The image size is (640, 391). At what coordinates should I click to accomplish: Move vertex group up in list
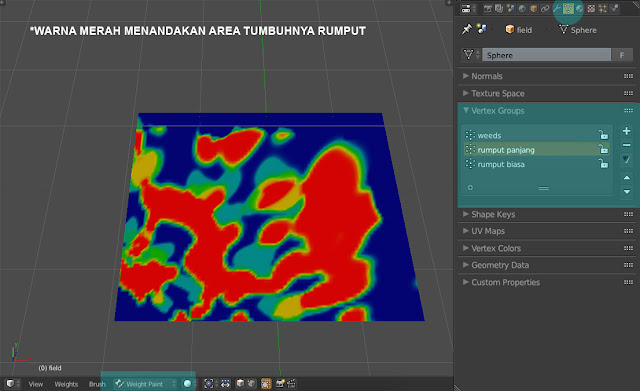[627, 178]
